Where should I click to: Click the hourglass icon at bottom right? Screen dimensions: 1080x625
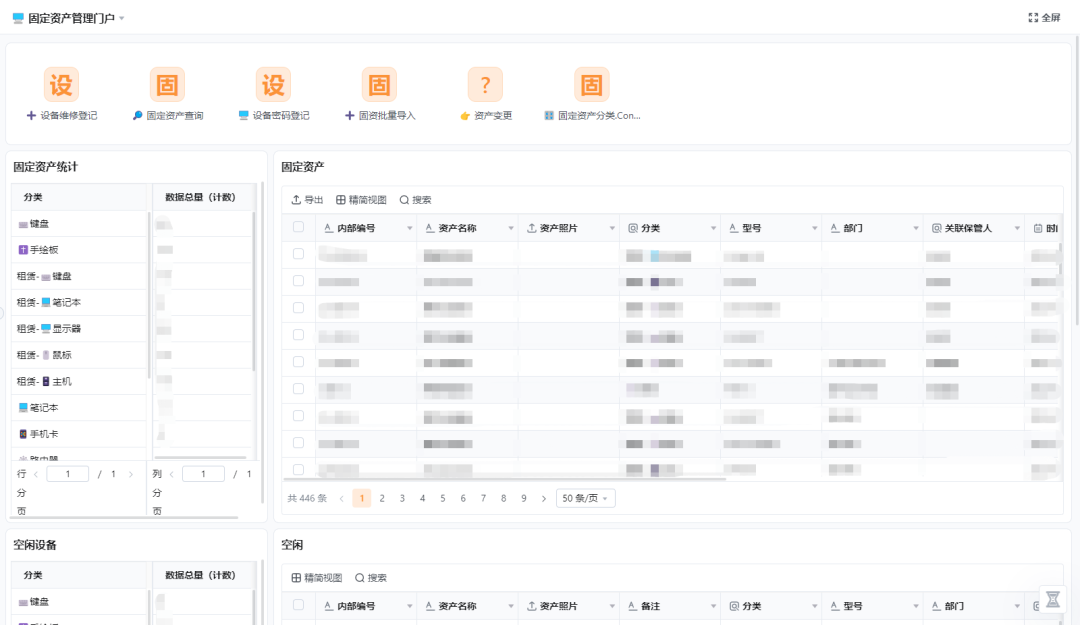pos(1053,599)
